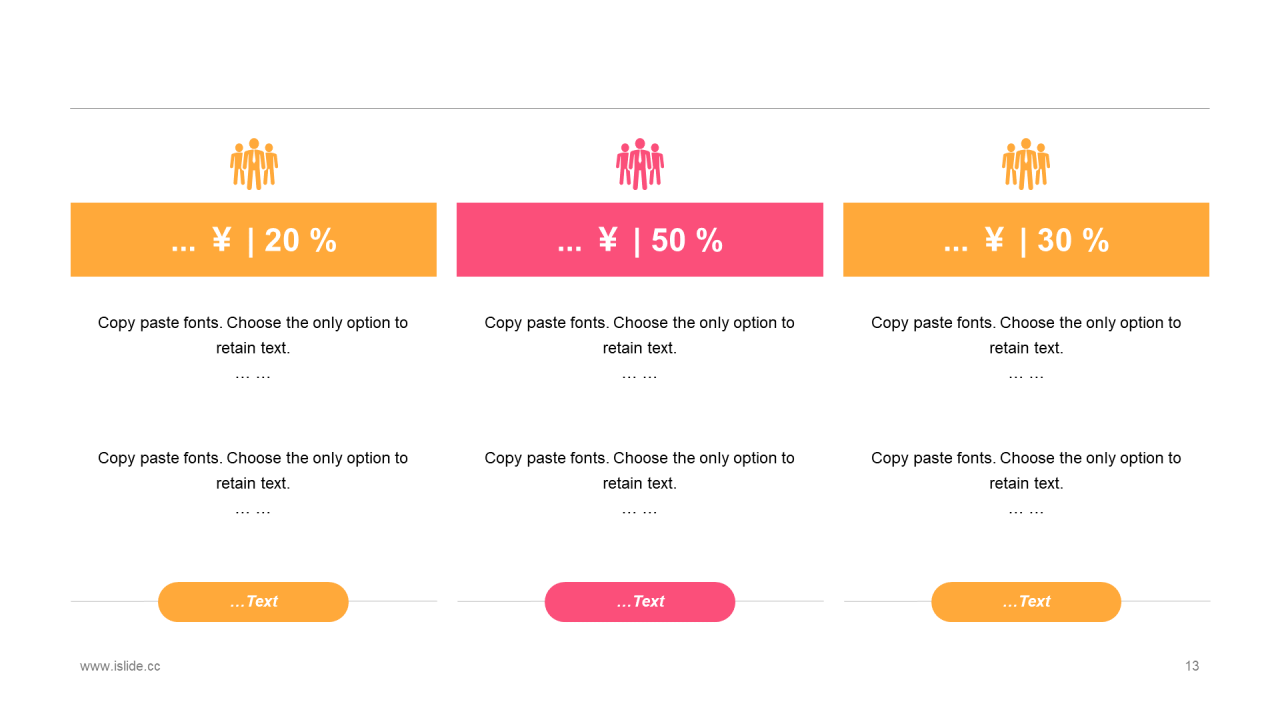Click the right orange …Text pill button
This screenshot has width=1280, height=720.
click(1026, 602)
